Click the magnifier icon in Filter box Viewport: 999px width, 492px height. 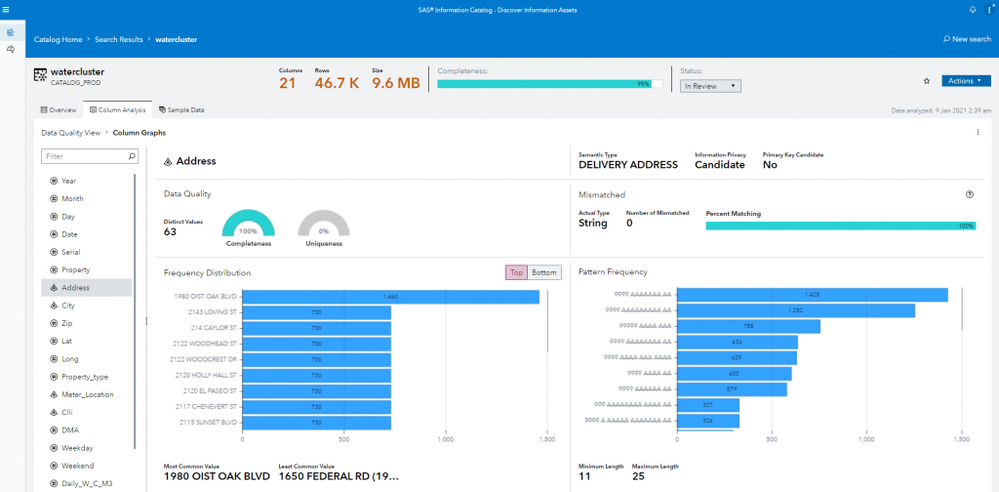pos(131,156)
